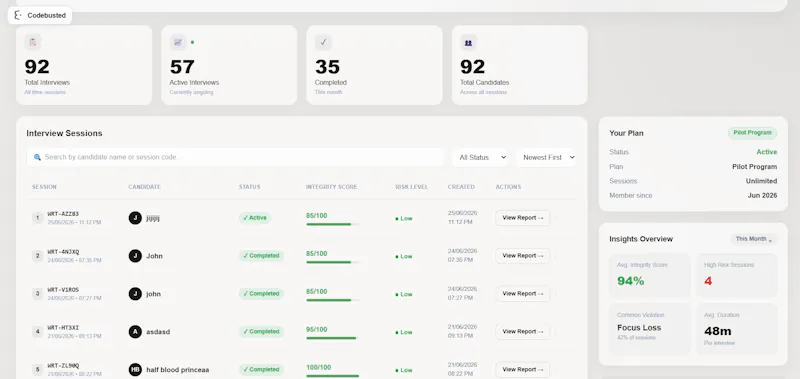Viewport: 800px width, 379px height.
Task: Click the SESSION column header
Action: point(44,187)
